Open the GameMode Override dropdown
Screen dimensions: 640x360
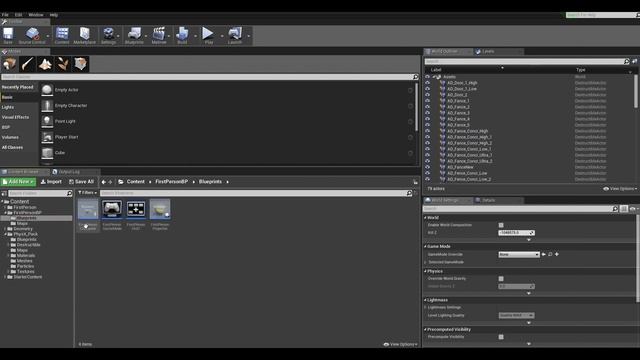(x=519, y=254)
